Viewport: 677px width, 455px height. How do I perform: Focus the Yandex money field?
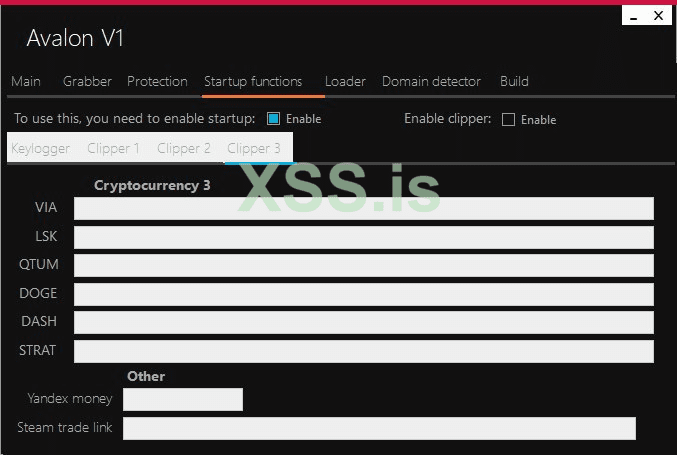(x=183, y=399)
